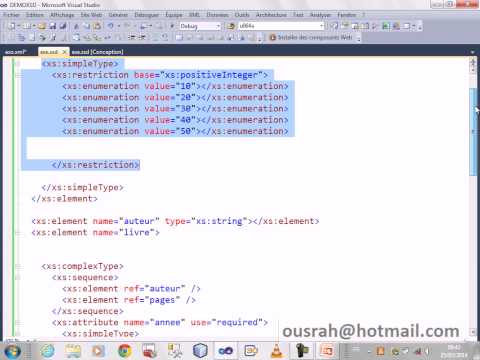Open the Déboguer menu
Image resolution: width=480 pixels, height=360 pixels.
(x=147, y=15)
